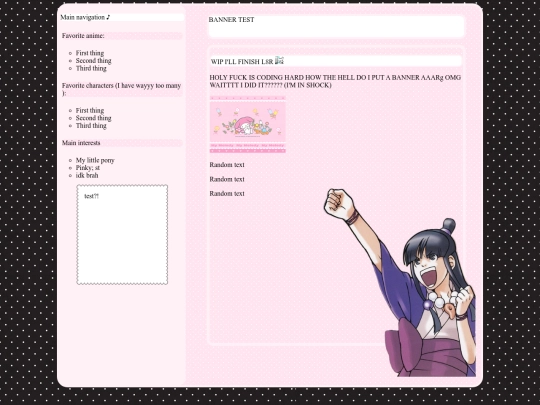Select the "My little pony" list item
This screenshot has width=540, height=405.
click(x=95, y=160)
